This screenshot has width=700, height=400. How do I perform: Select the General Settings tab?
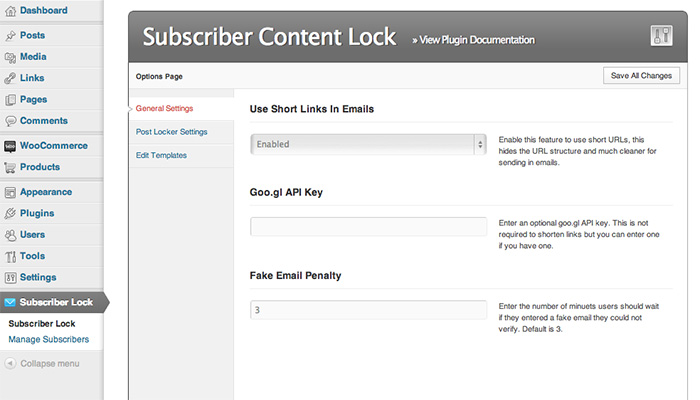pos(164,108)
